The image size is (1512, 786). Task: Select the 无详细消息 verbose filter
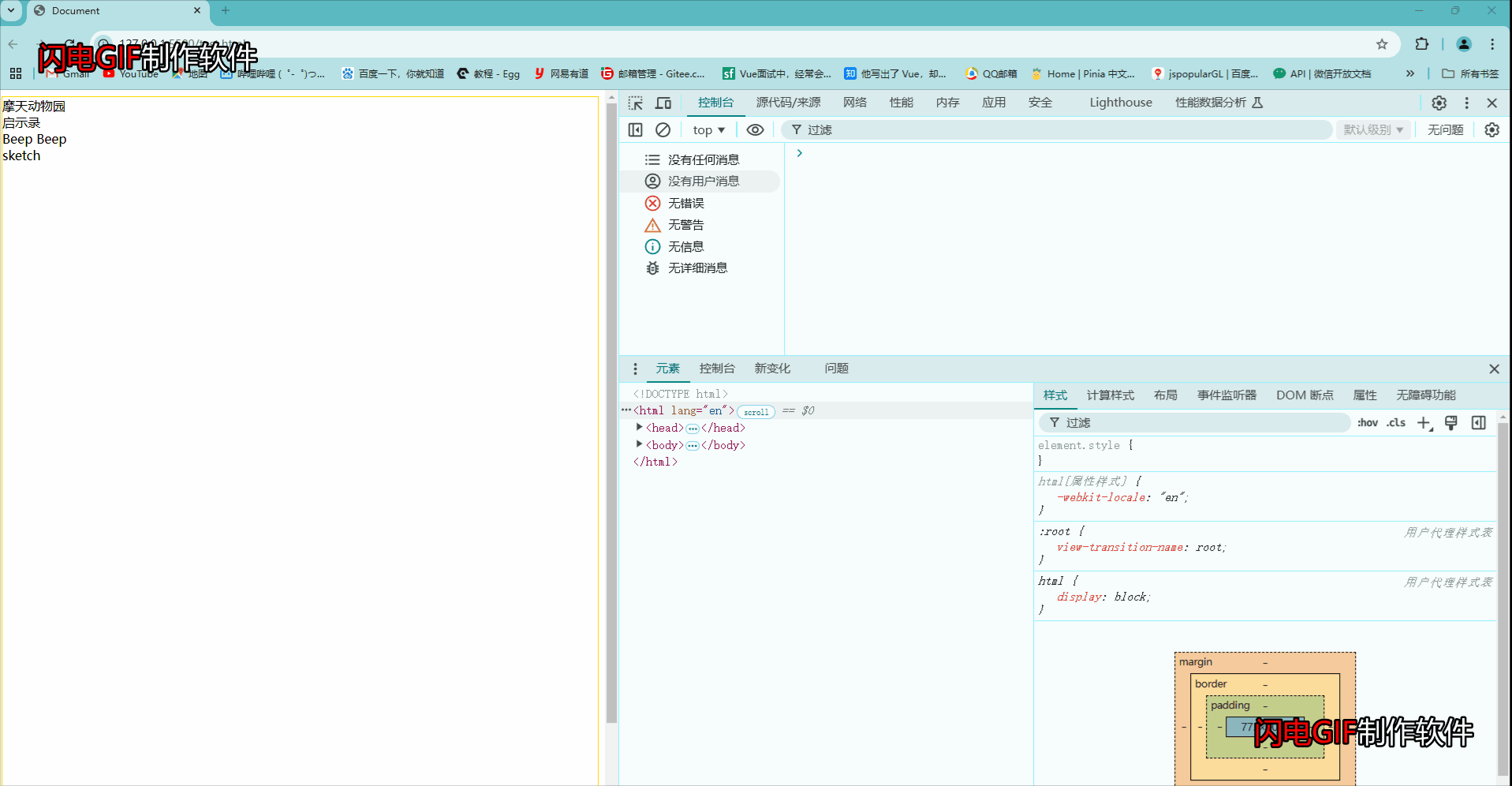point(687,268)
